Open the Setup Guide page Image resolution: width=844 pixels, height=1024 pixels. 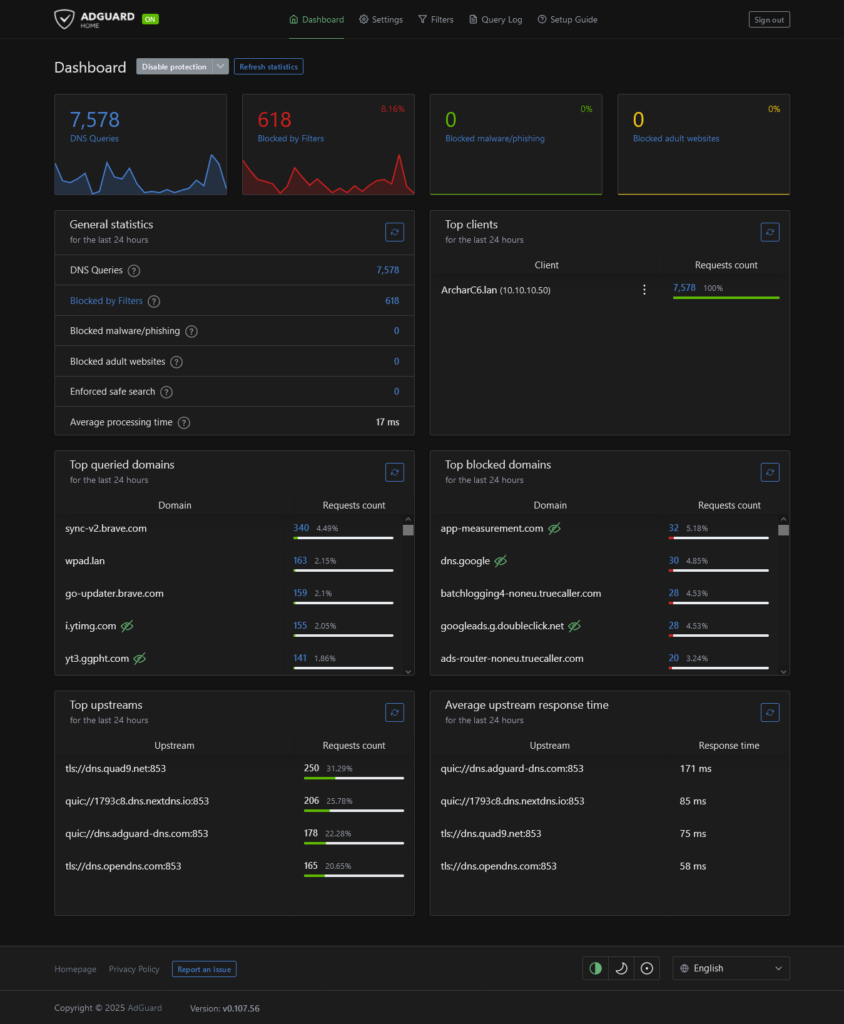[x=567, y=19]
